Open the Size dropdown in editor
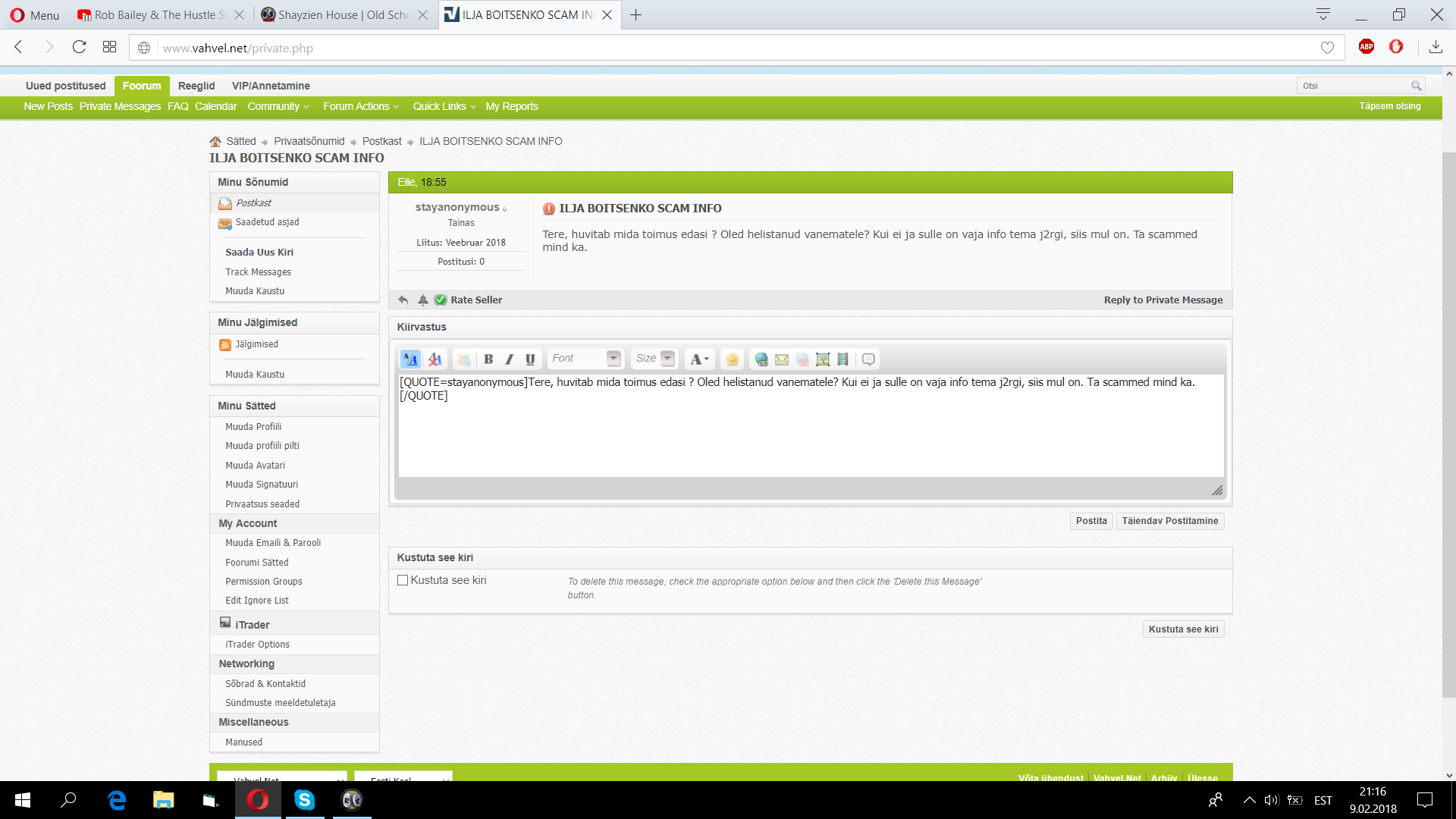The height and width of the screenshot is (819, 1456). 655,359
